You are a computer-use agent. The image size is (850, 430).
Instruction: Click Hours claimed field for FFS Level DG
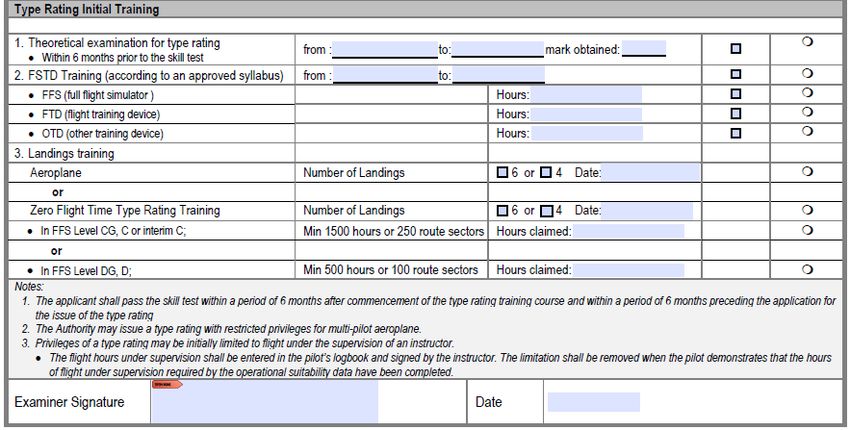coord(628,269)
